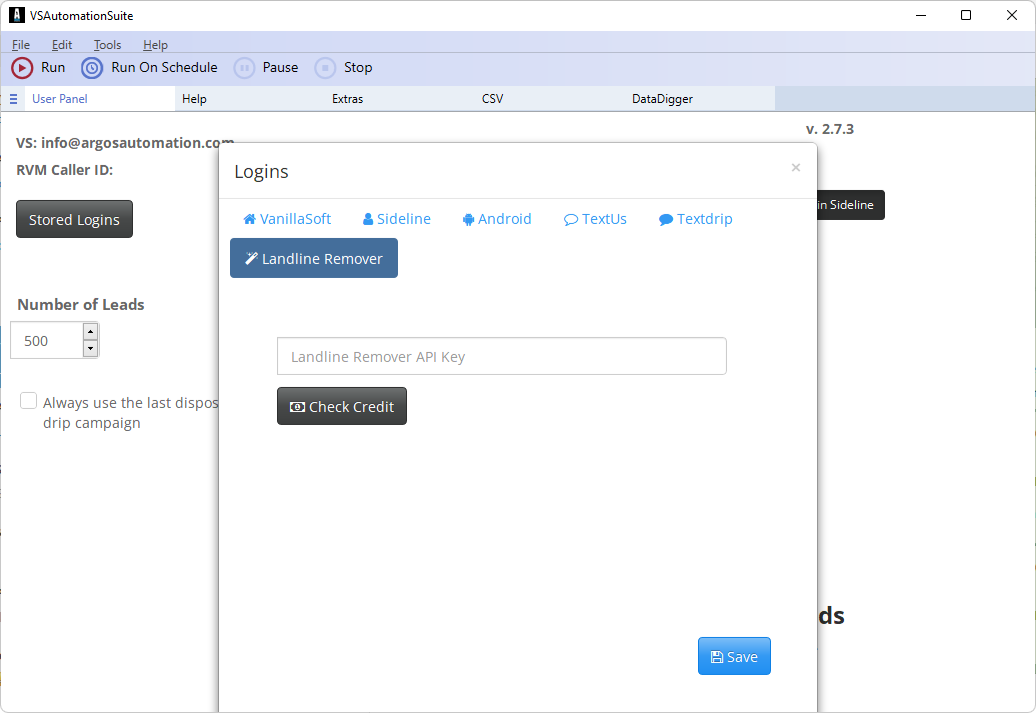Save the login settings
1036x713 pixels.
(734, 656)
